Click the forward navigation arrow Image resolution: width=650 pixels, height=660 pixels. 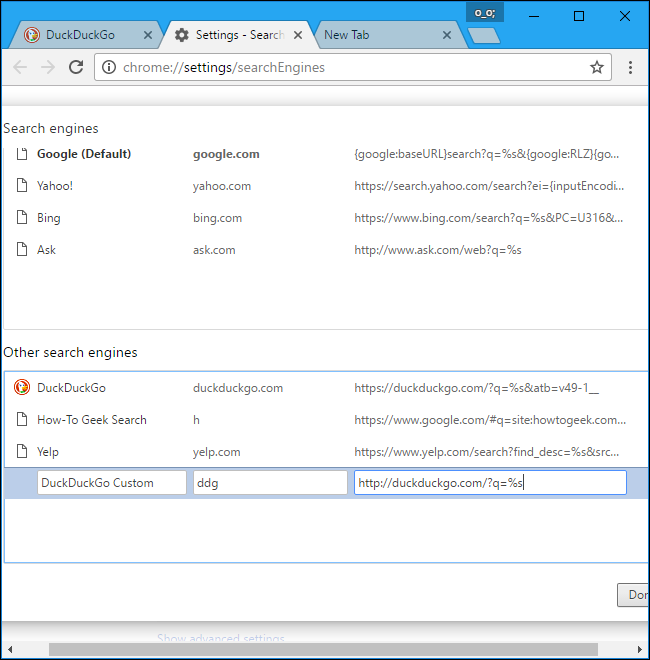pos(48,67)
